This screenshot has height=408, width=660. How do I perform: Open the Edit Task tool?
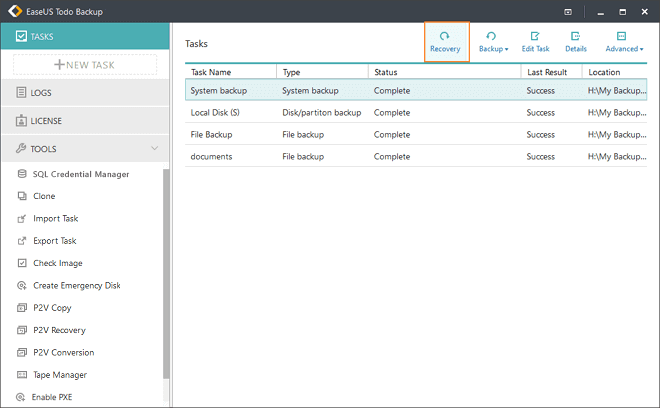(x=535, y=42)
